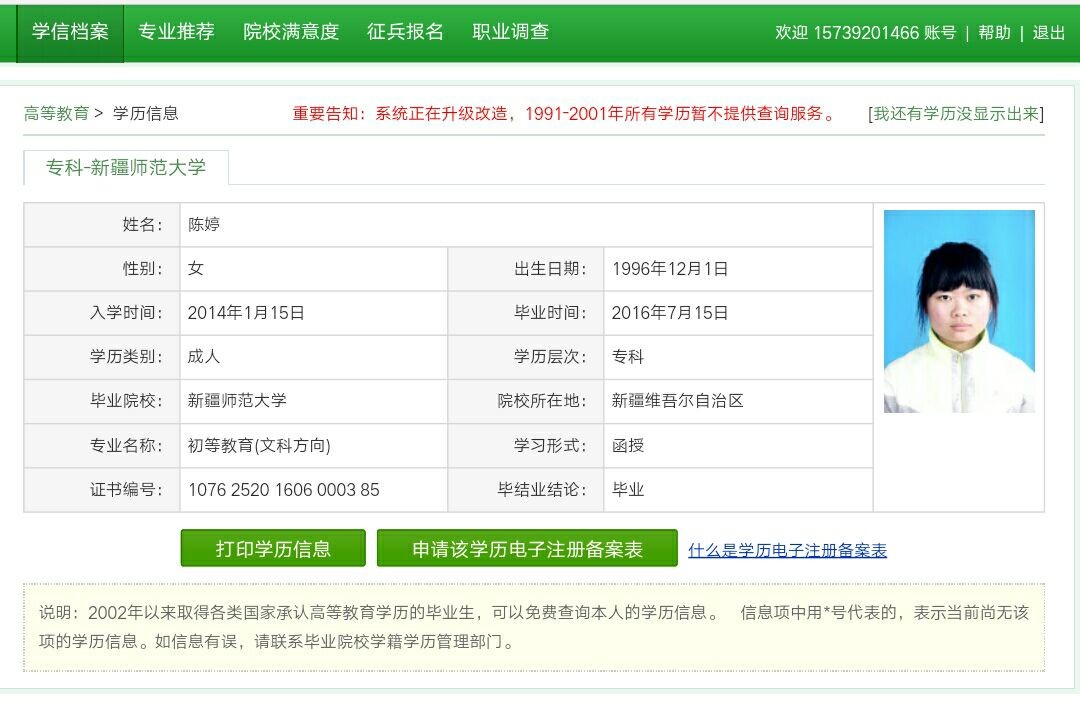Click the 专科 education level value
This screenshot has height=714, width=1080.
click(627, 357)
